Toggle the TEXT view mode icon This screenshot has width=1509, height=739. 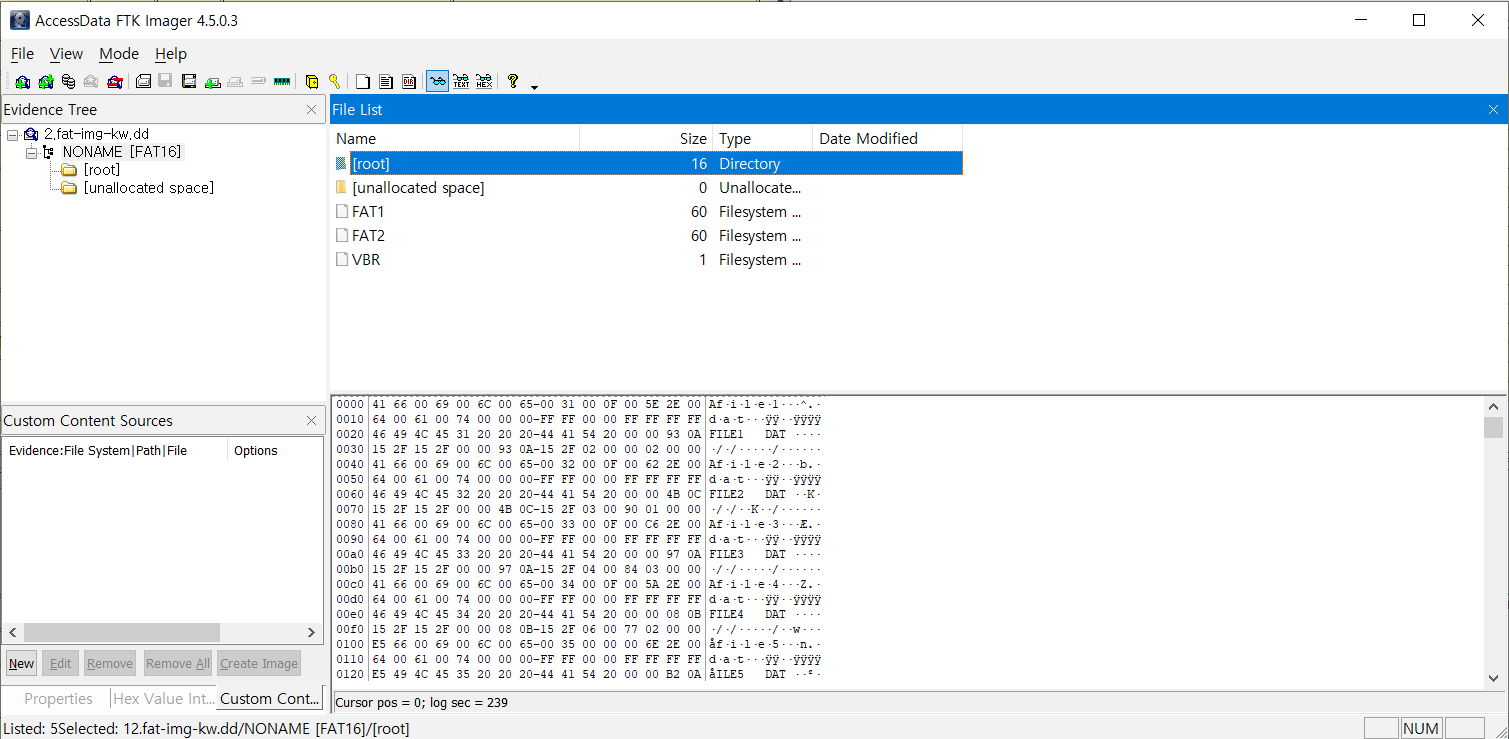pos(461,82)
